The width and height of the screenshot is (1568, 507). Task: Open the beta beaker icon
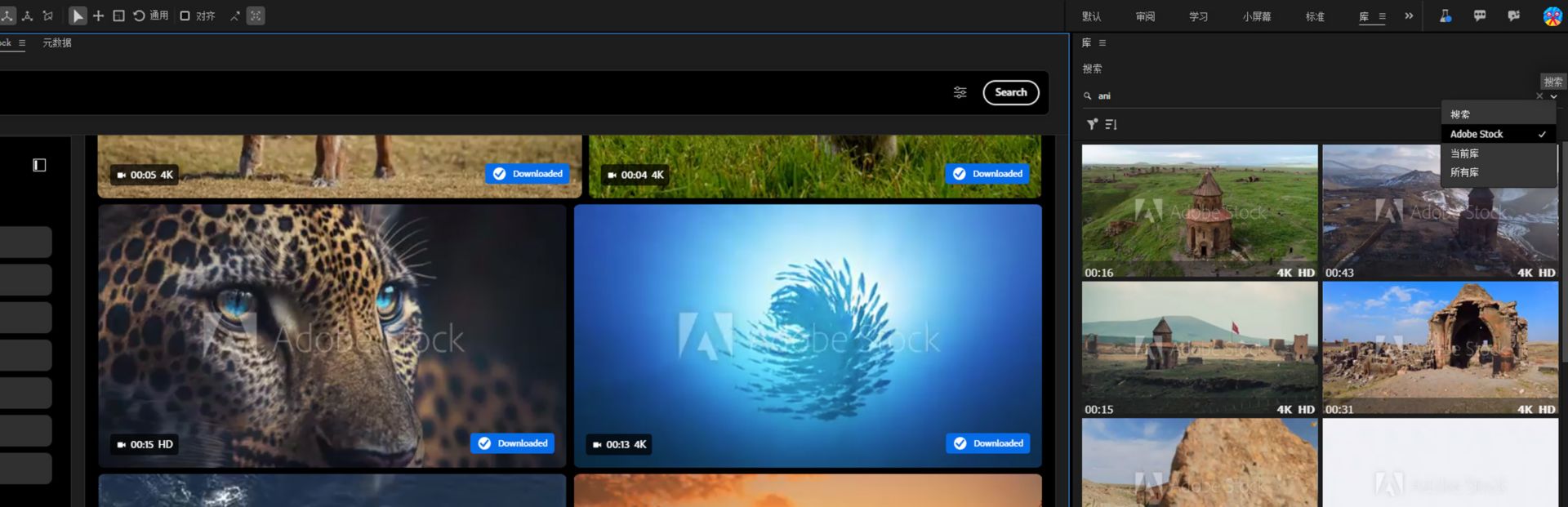[1445, 16]
